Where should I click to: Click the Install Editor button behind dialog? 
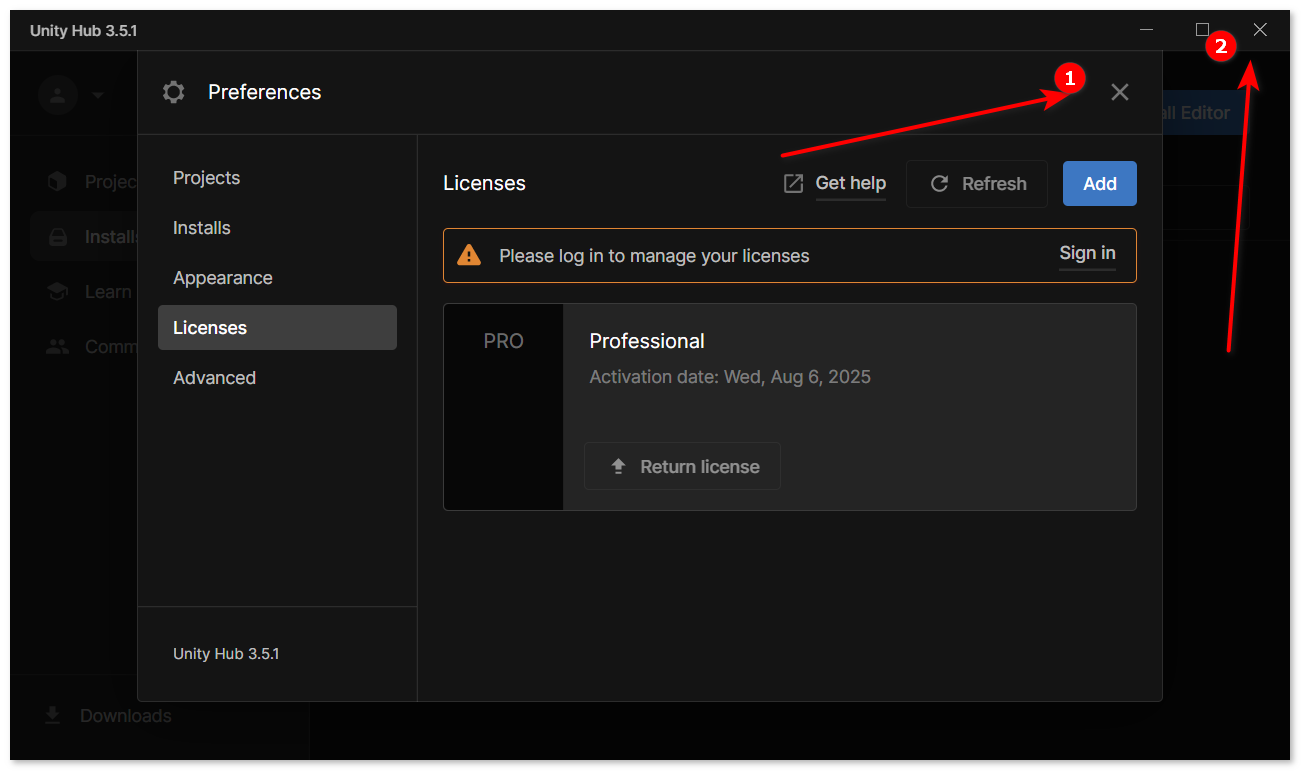tap(1205, 113)
